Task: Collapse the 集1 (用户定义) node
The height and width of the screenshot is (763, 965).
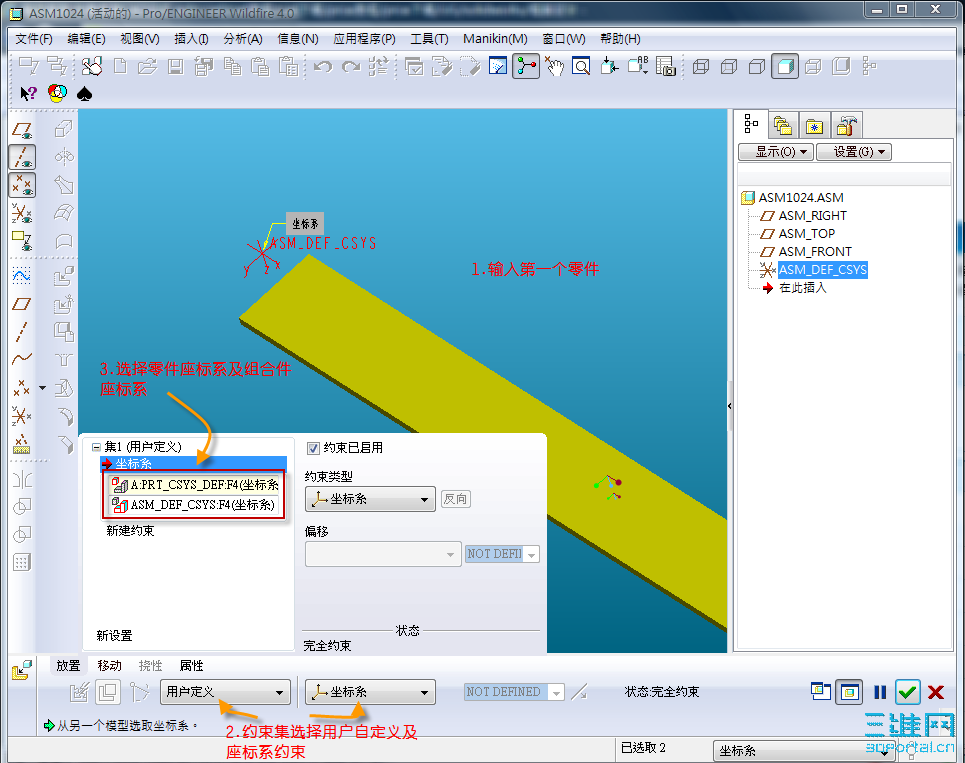Action: (x=96, y=447)
